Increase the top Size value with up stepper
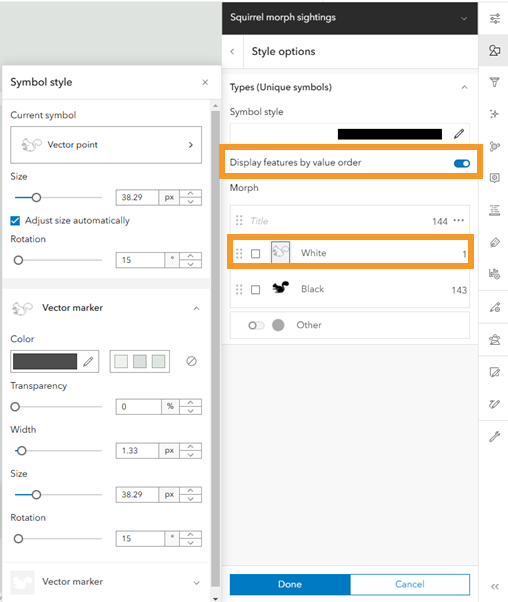Image resolution: width=508 pixels, height=602 pixels. [190, 194]
